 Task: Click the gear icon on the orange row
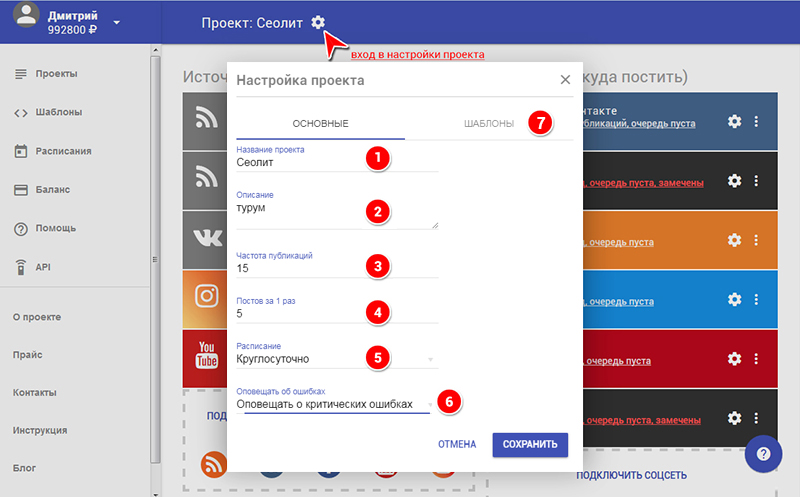734,240
